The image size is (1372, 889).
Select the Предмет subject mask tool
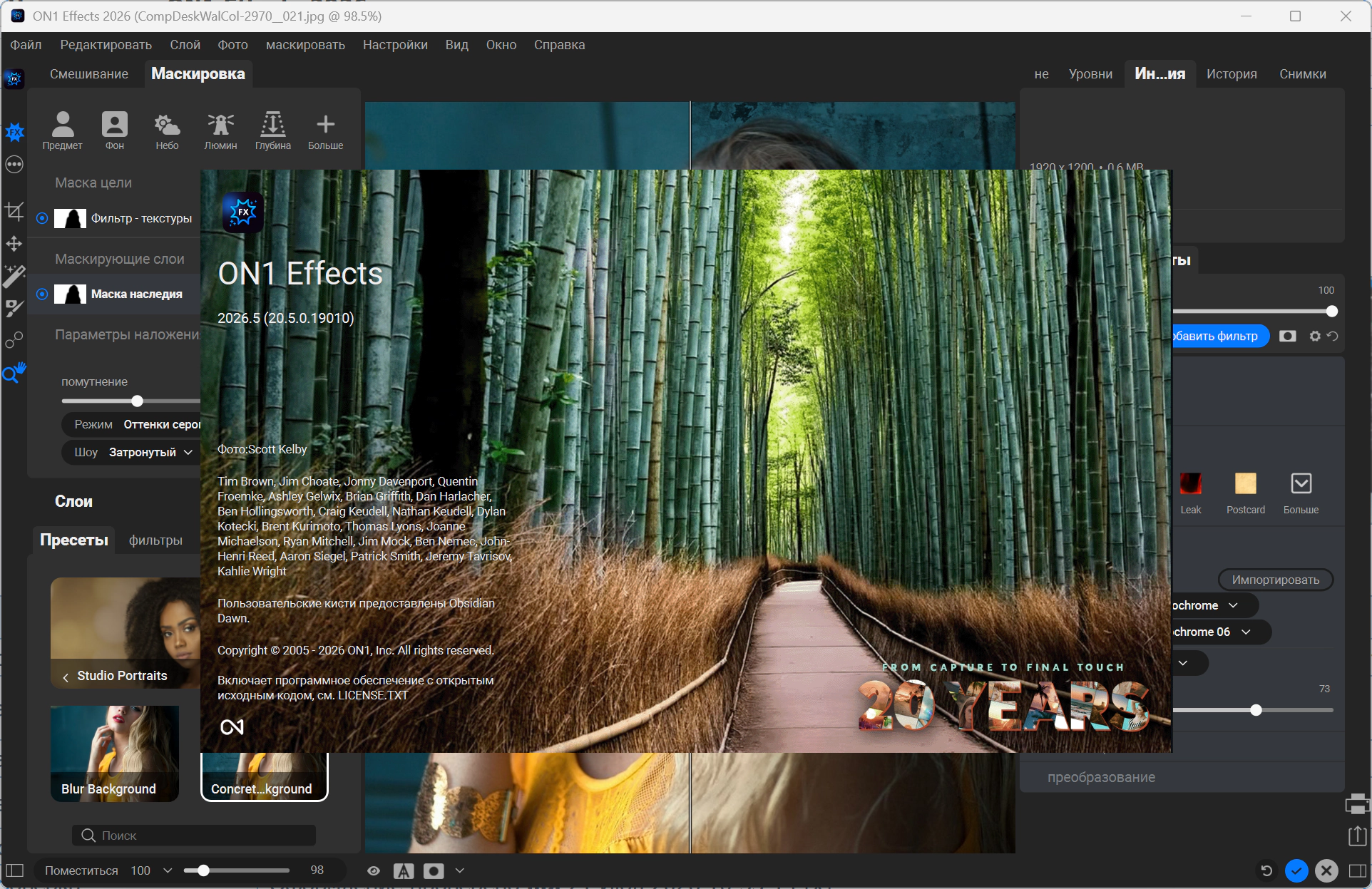pos(63,130)
